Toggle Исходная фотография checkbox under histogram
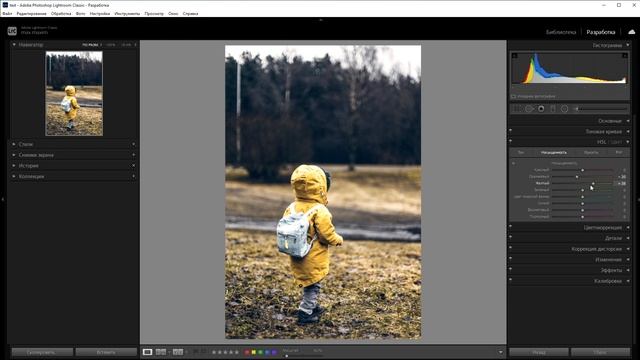 click(513, 96)
